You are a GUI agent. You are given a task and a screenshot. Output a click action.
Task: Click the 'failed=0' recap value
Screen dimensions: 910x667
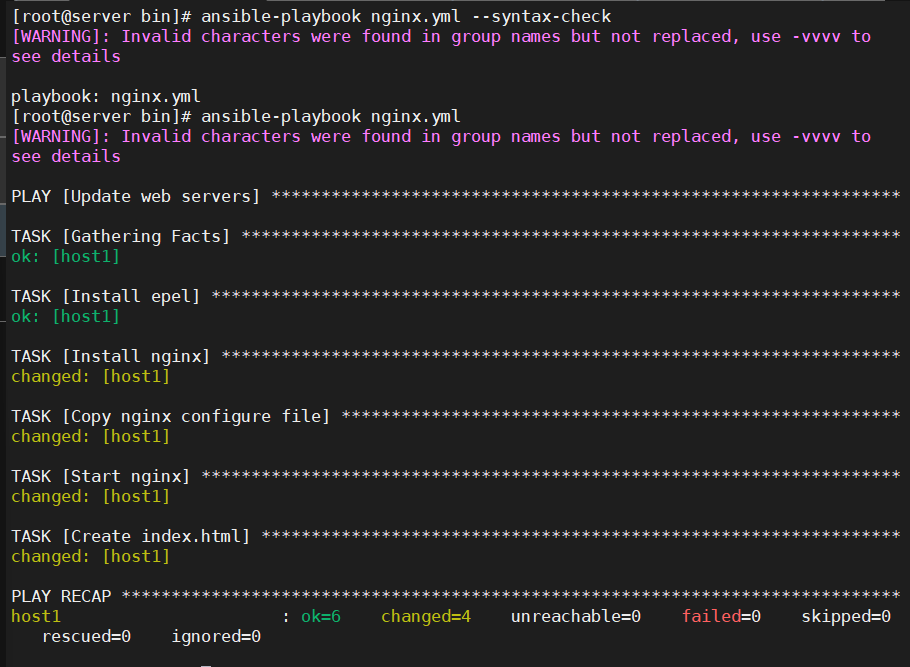point(721,616)
